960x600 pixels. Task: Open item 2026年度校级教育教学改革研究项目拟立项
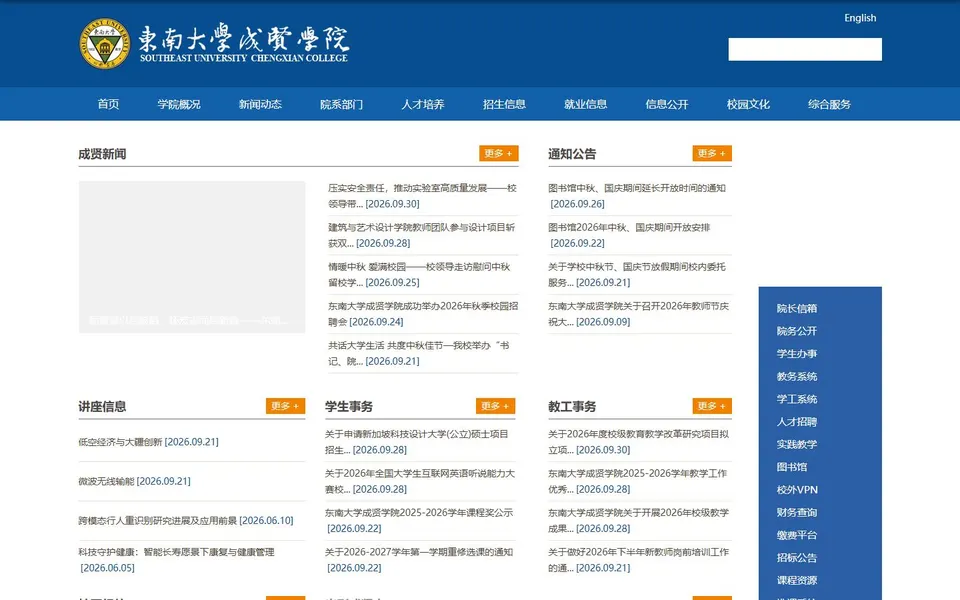(x=639, y=442)
